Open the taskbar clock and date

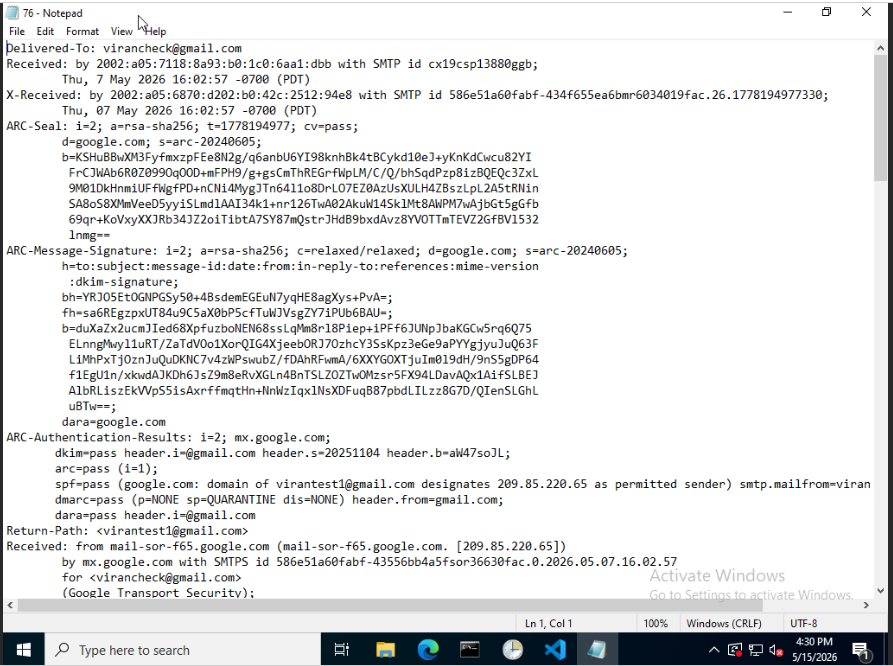[x=814, y=649]
